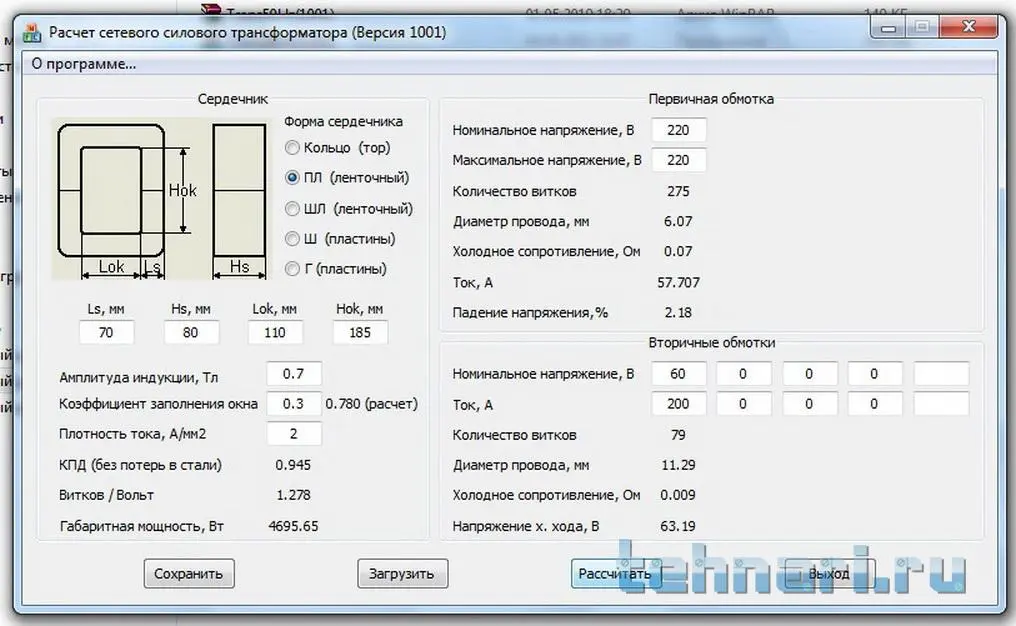This screenshot has height=626, width=1016.
Task: Click Габаритная мощность value 4695.65
Action: pos(293,526)
